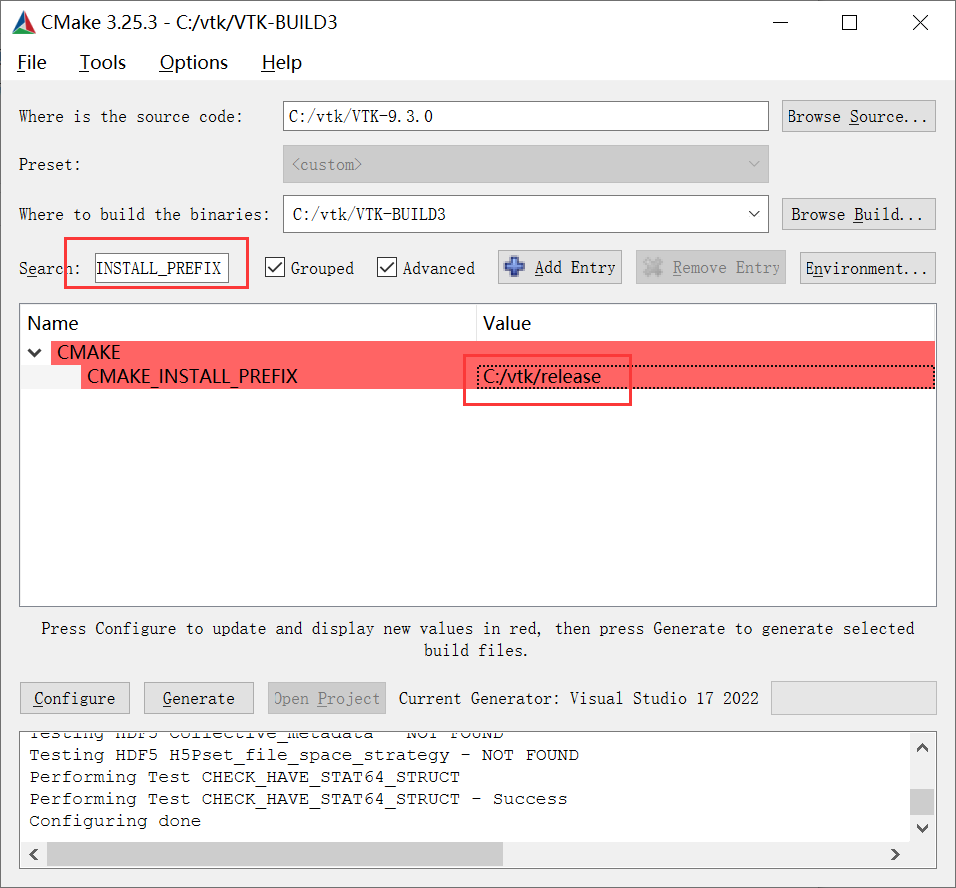Click the blue plus Add Entry icon
This screenshot has height=888, width=956.
tap(515, 267)
